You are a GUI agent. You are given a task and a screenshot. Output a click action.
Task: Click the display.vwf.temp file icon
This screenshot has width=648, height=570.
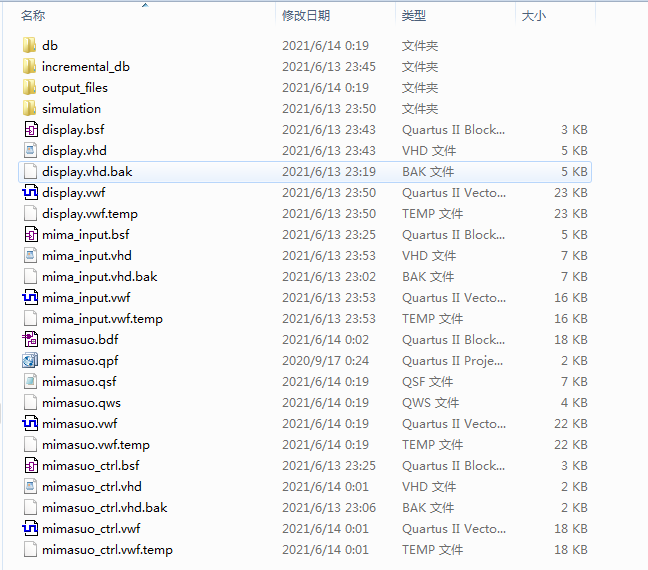coord(30,214)
